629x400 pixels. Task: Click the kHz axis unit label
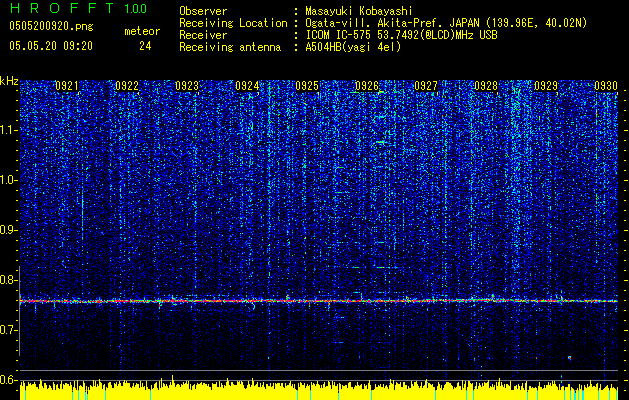(9, 81)
